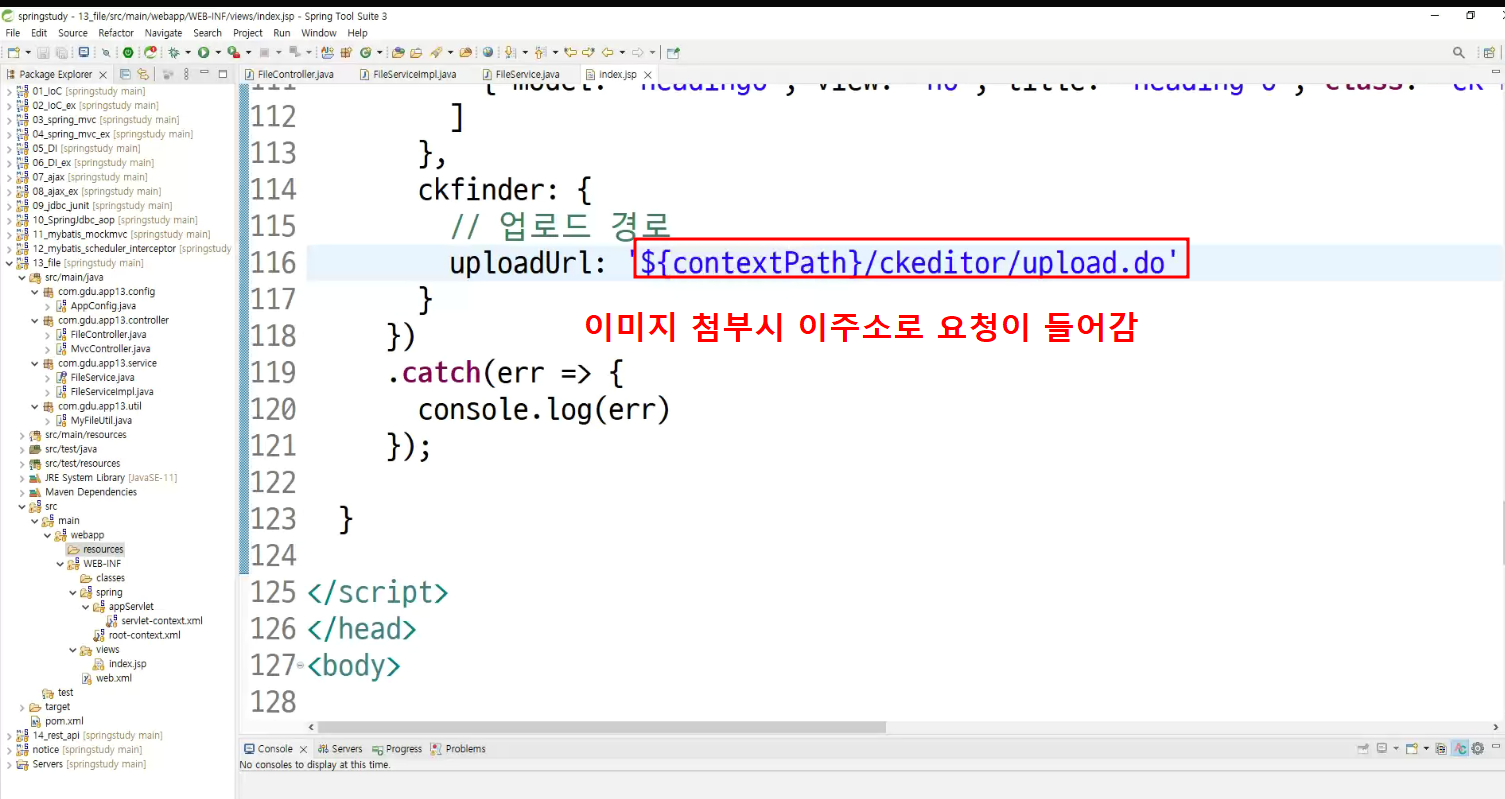
Task: Click the Display Selected Console monitor icon
Action: (x=1382, y=748)
